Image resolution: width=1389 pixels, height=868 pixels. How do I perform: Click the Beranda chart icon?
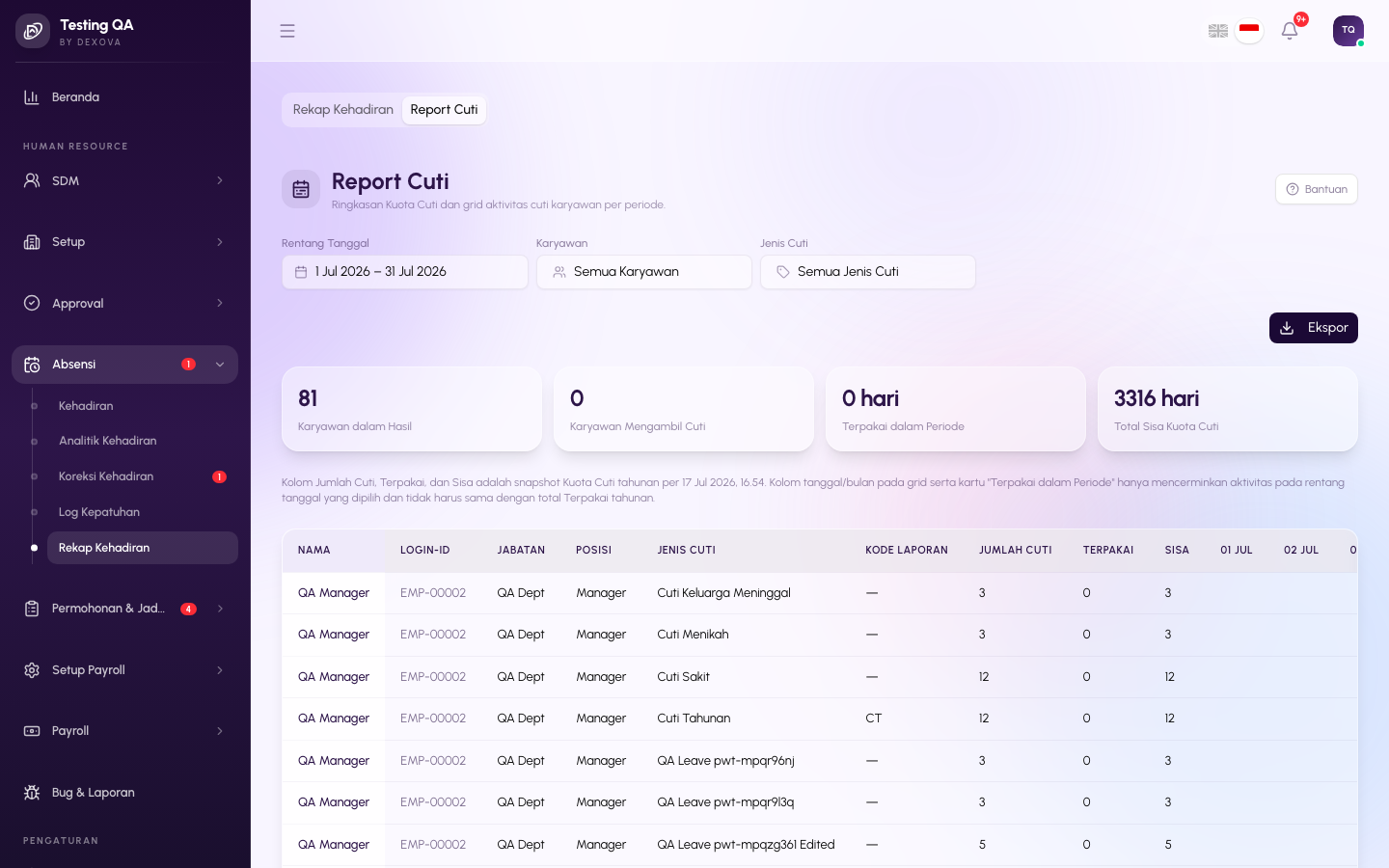[32, 97]
